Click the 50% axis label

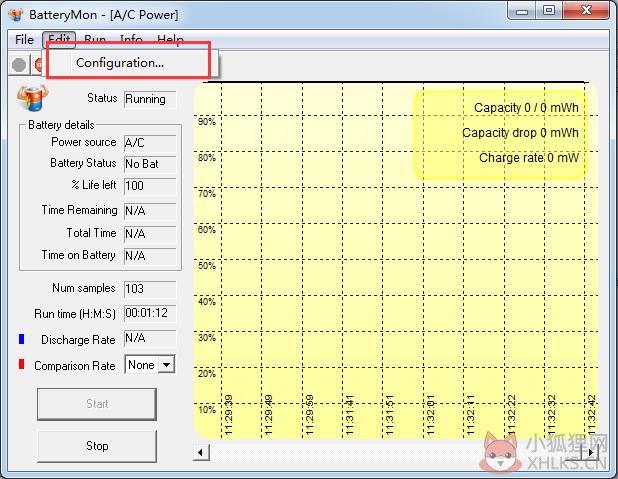(x=207, y=266)
